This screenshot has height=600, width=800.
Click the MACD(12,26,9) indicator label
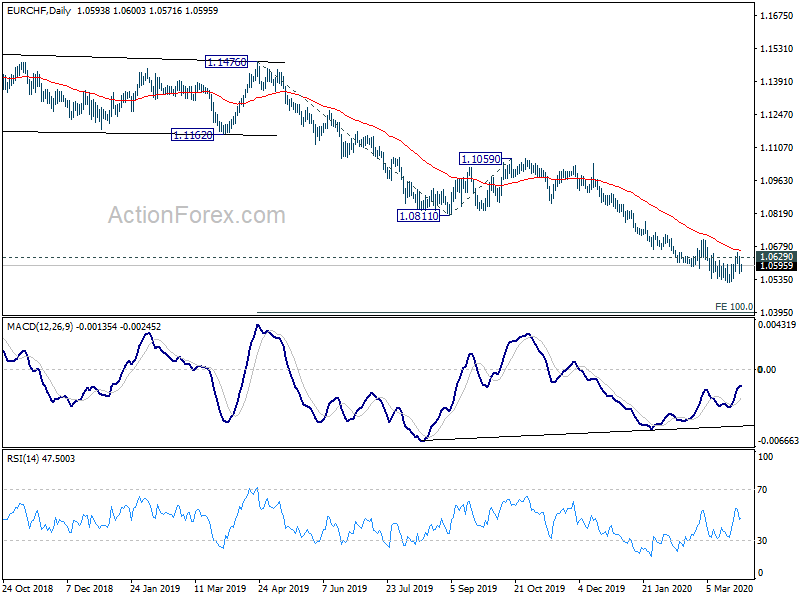pyautogui.click(x=40, y=327)
